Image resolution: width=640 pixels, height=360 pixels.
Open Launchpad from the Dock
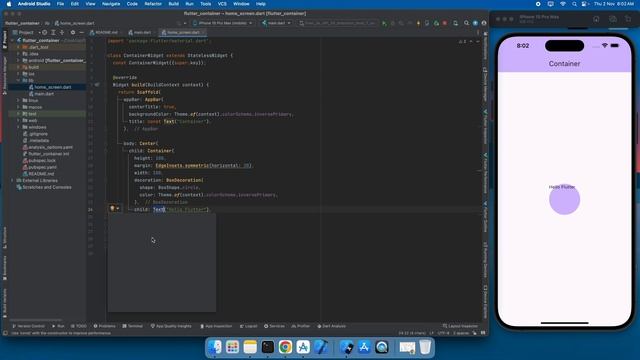coord(232,347)
